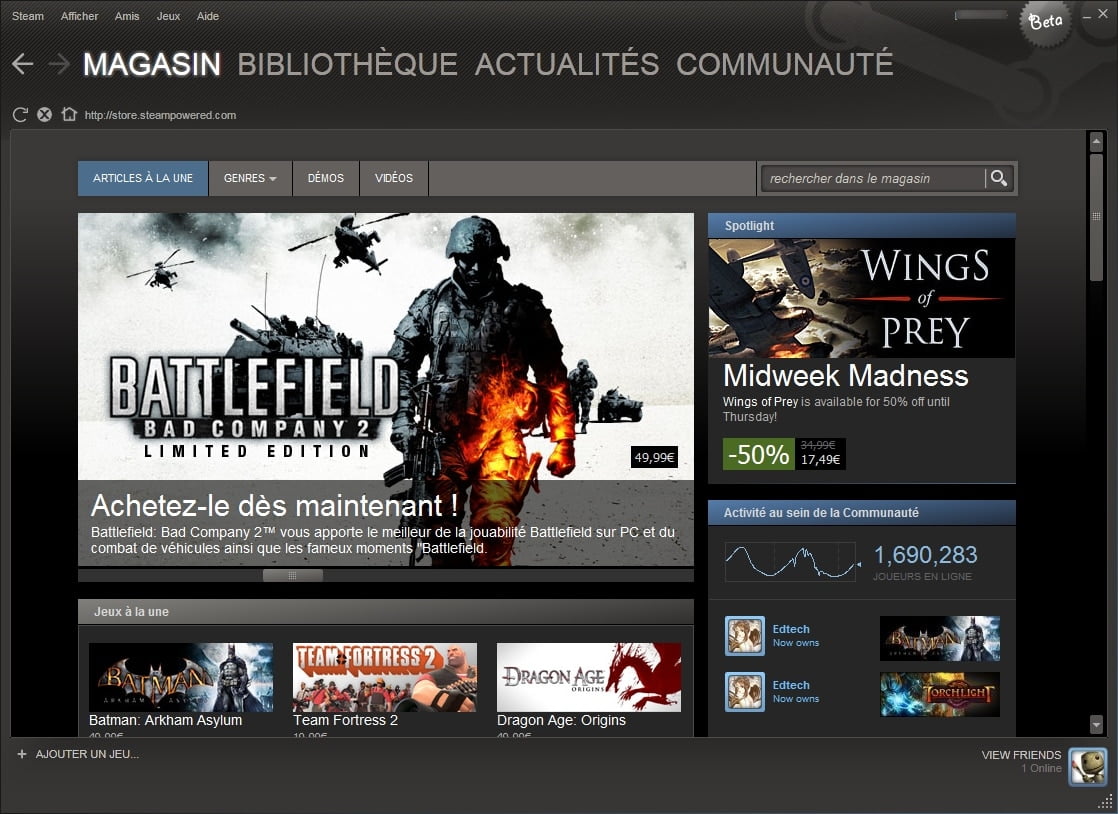Open the GENRES dropdown

[247, 178]
